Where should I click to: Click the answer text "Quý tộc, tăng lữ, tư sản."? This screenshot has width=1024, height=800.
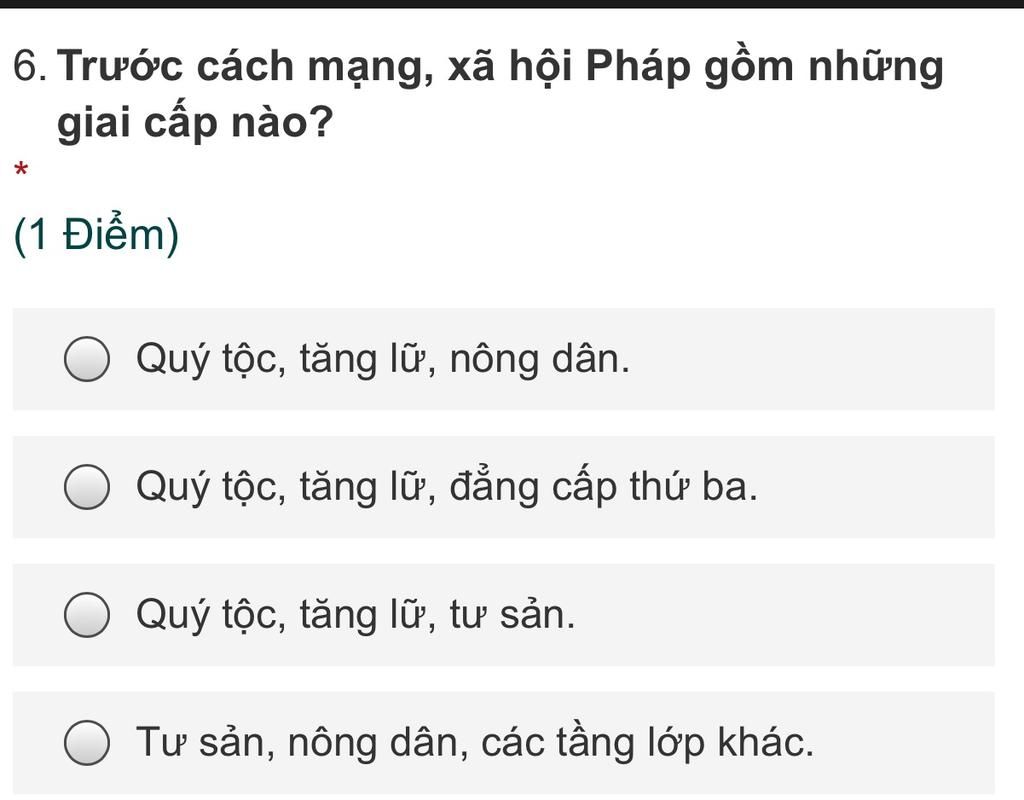(355, 615)
